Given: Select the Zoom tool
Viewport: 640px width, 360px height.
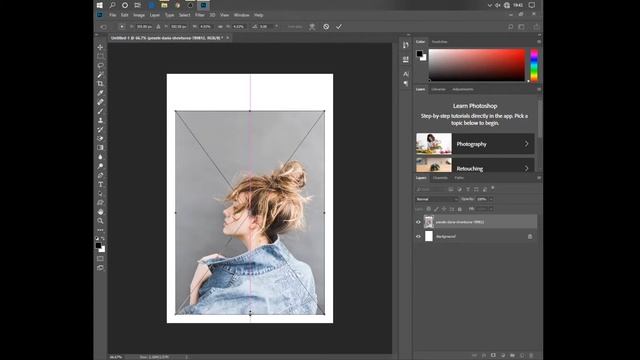Looking at the screenshot, I should point(100,221).
